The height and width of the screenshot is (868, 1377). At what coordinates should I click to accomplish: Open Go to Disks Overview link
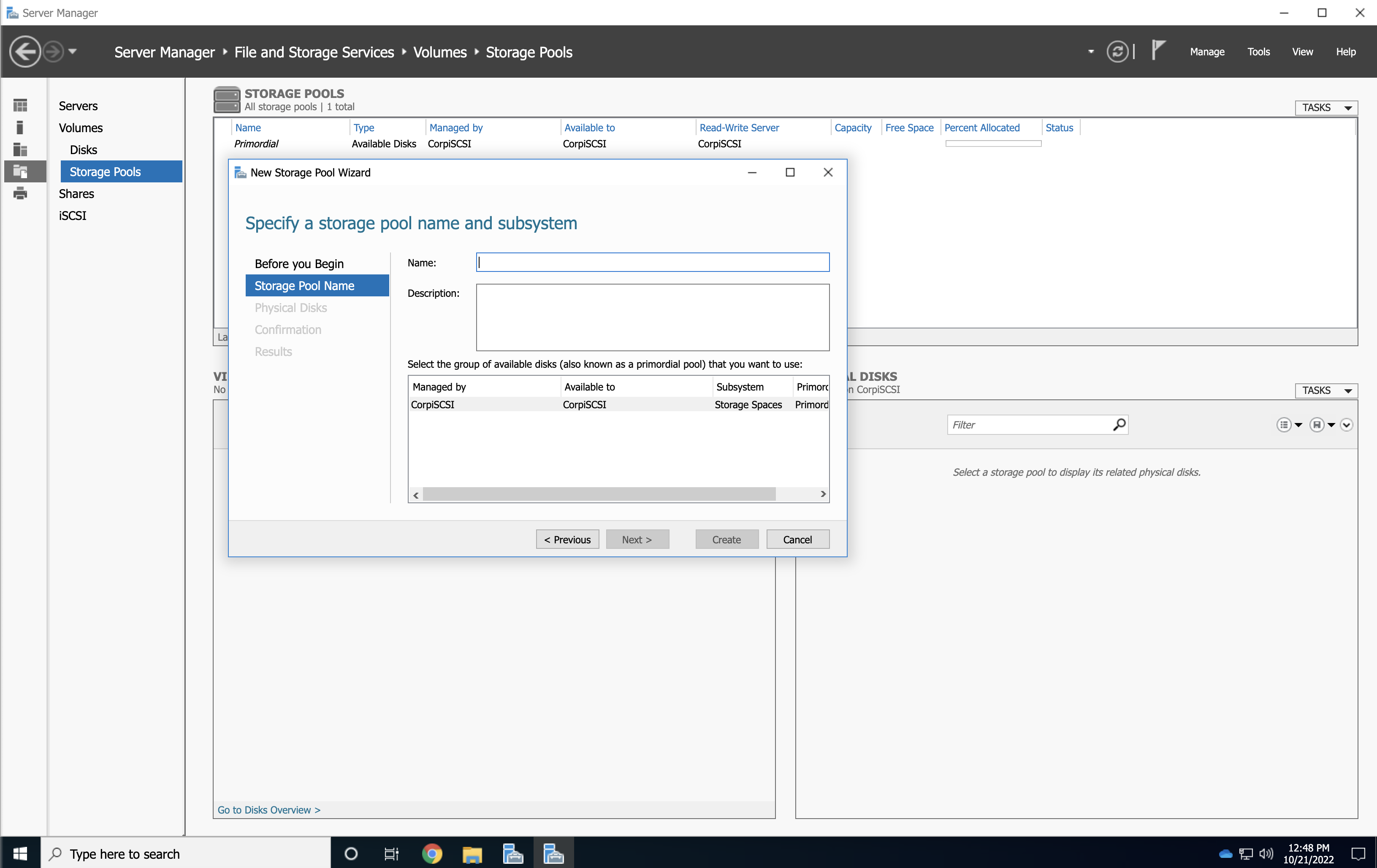tap(269, 810)
